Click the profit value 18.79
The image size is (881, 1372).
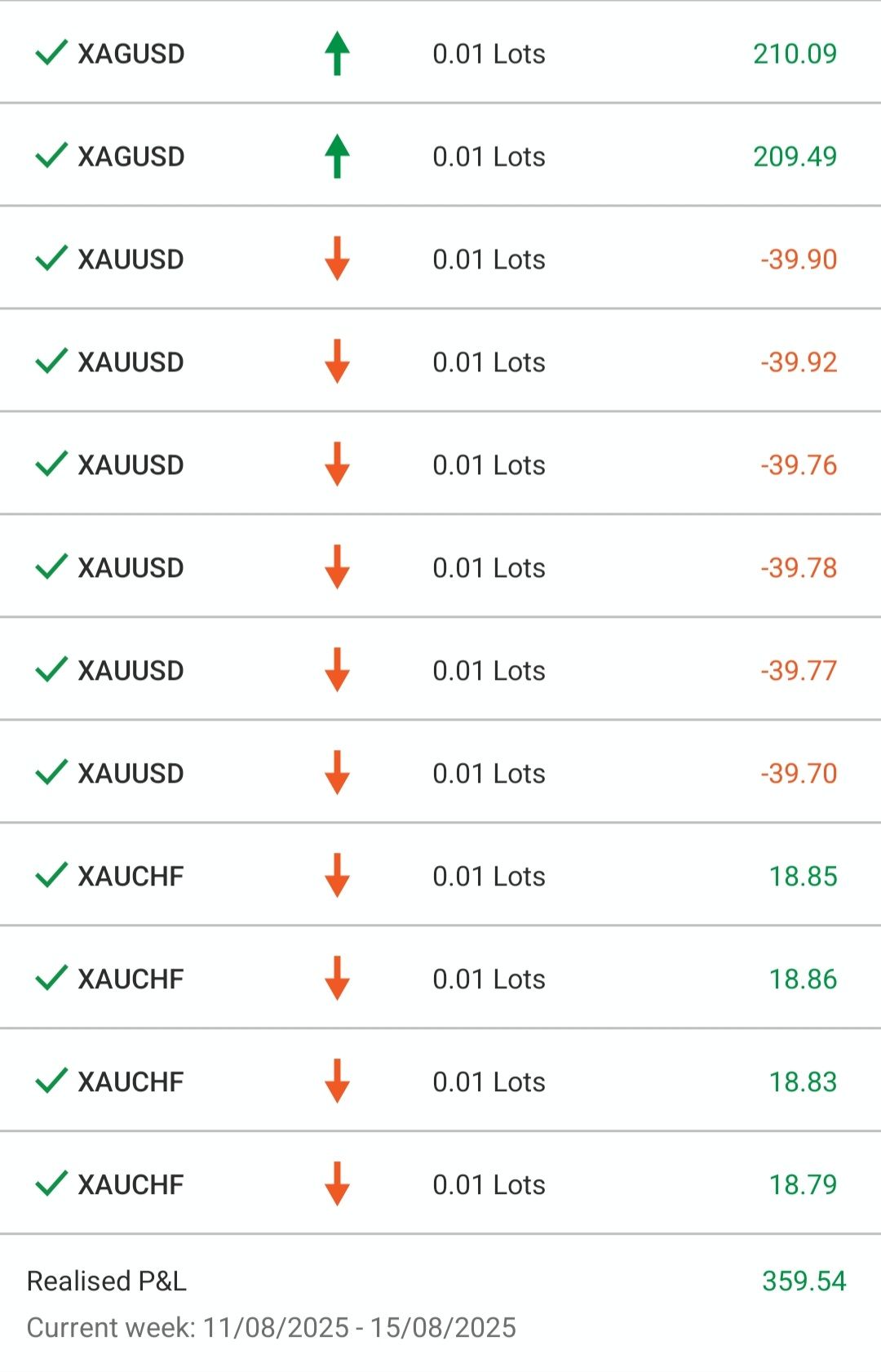tap(803, 1184)
